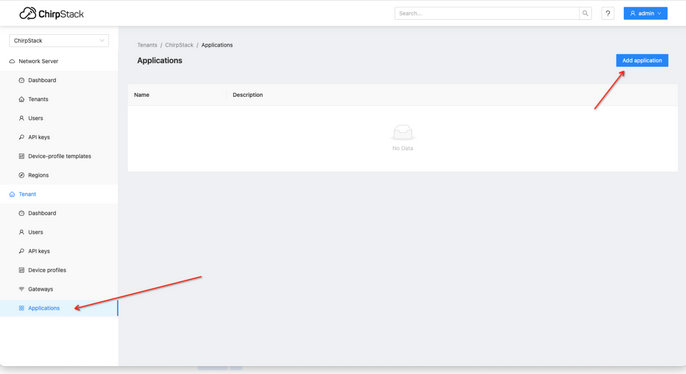Click the No Data placeholder text
This screenshot has height=374, width=686.
tap(402, 148)
